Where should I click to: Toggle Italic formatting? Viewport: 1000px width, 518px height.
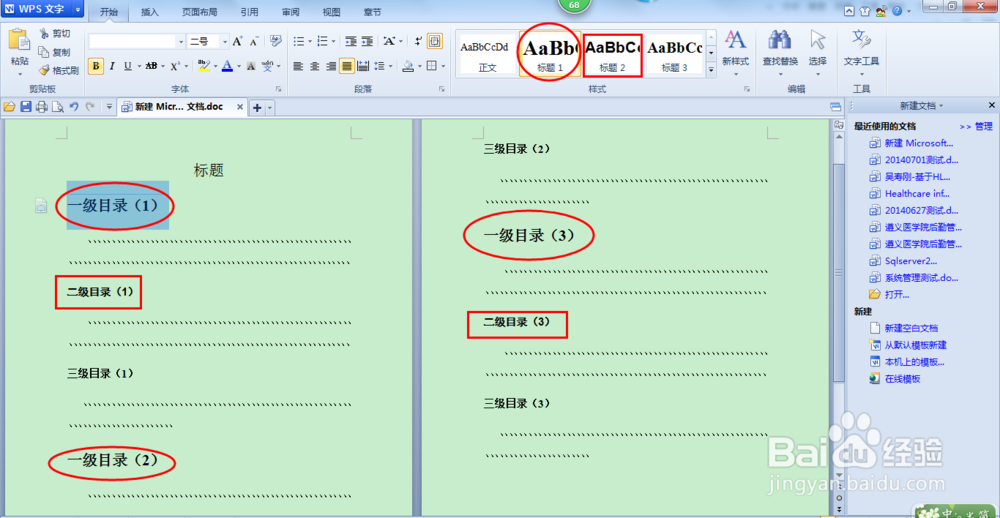coord(112,66)
